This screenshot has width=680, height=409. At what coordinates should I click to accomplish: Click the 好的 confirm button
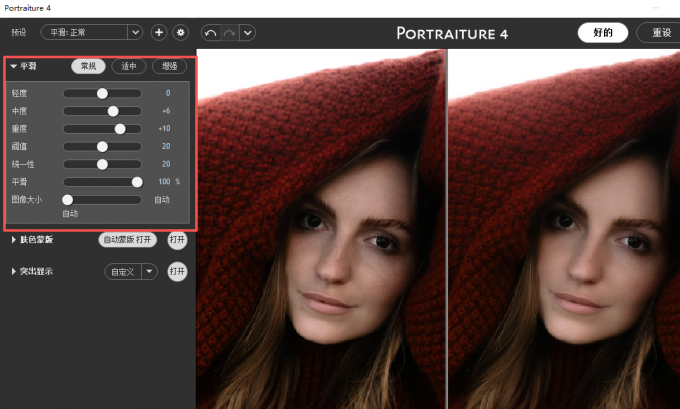click(602, 32)
